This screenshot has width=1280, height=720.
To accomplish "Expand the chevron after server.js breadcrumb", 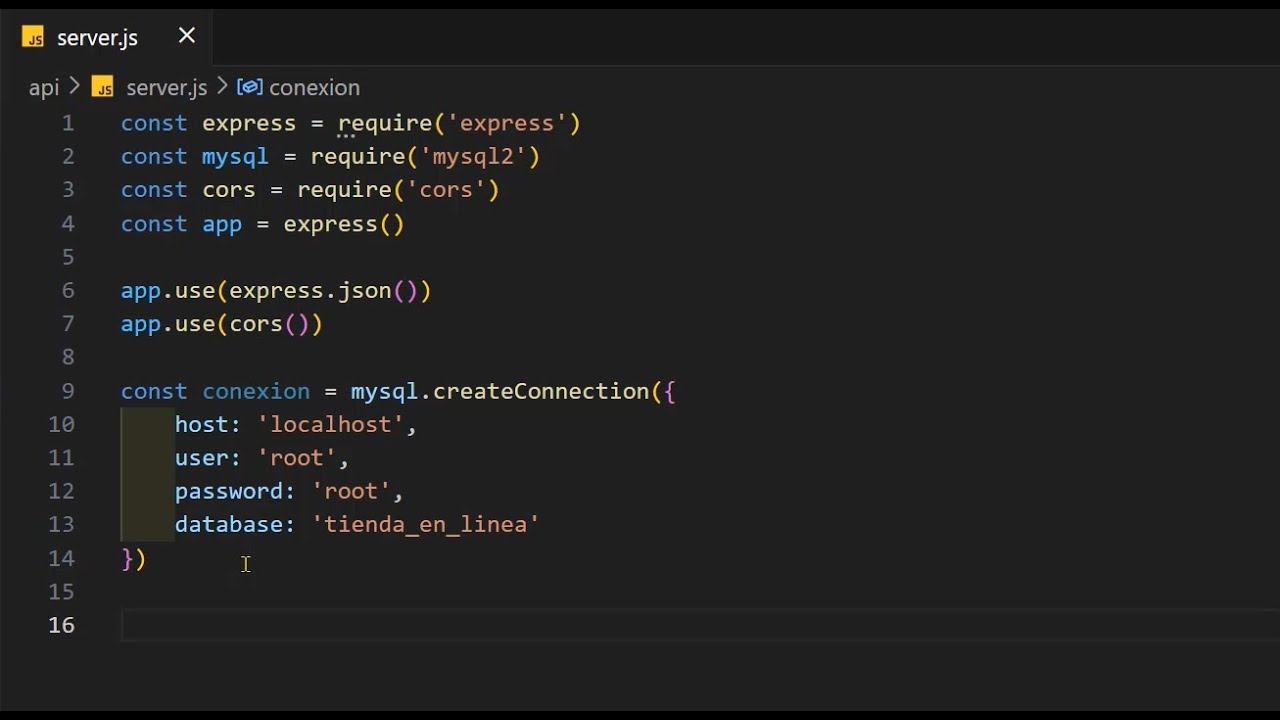I will [x=222, y=87].
